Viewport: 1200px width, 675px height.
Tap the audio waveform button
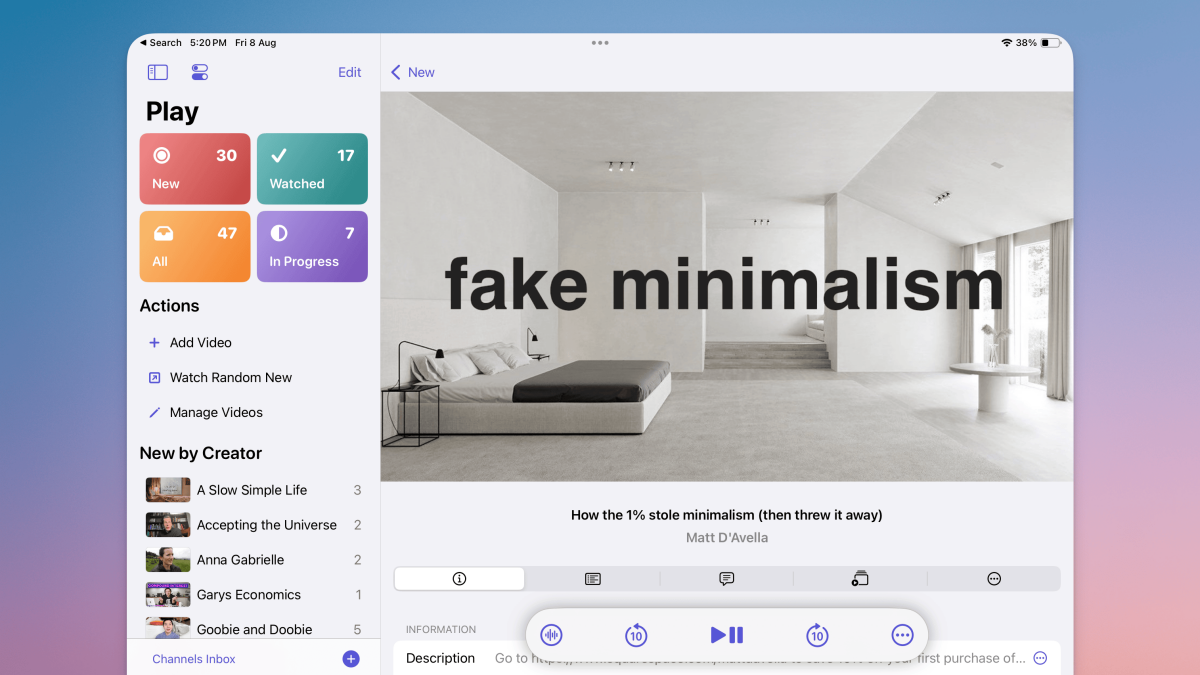(551, 635)
